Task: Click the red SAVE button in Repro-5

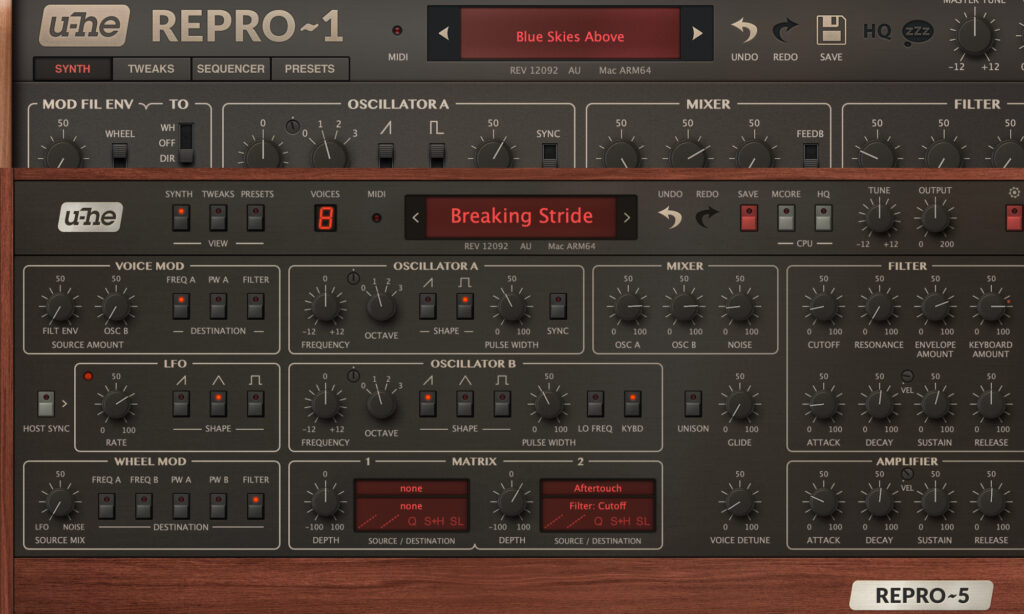Action: coord(748,217)
